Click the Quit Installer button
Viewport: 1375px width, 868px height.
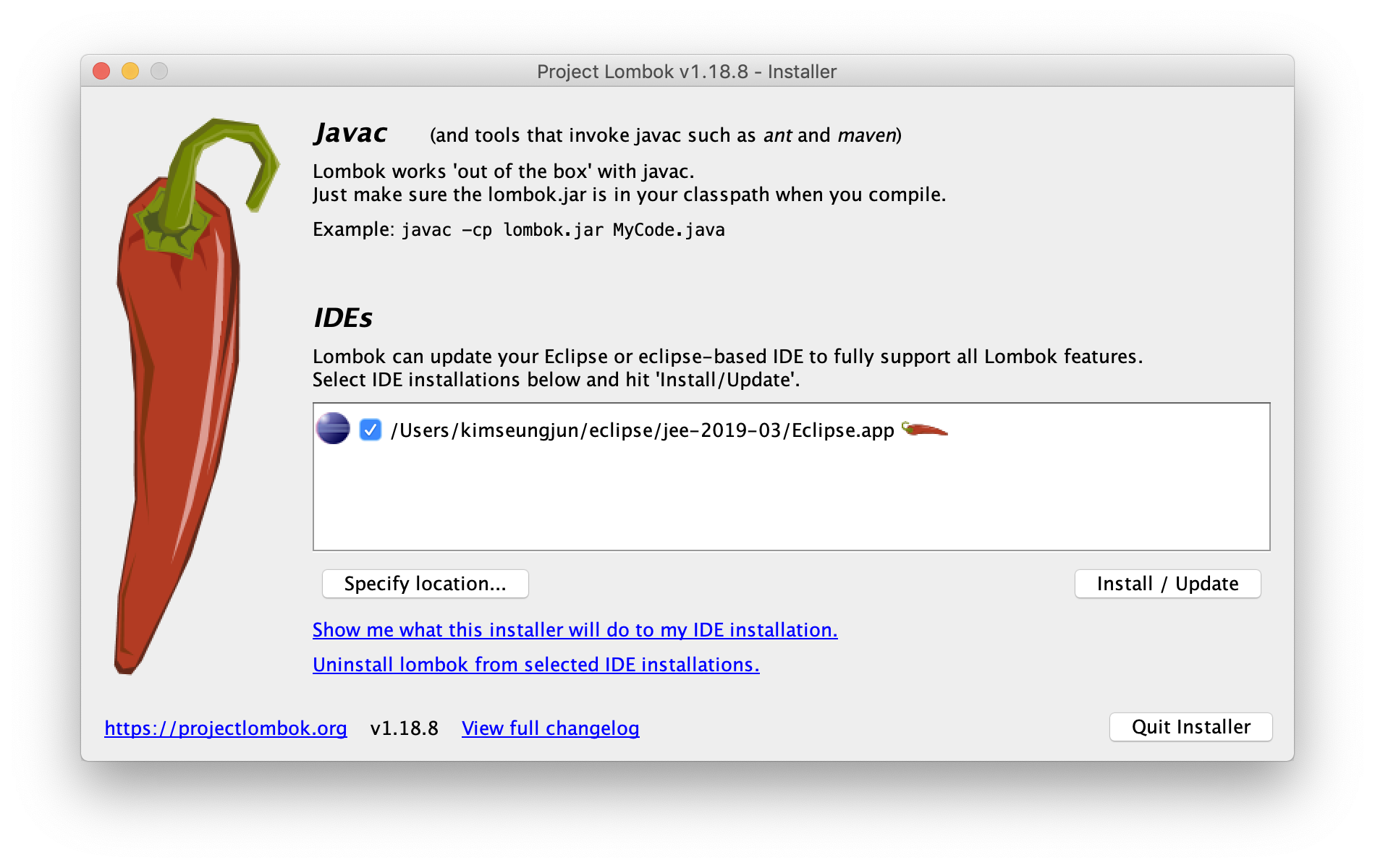pyautogui.click(x=1190, y=727)
